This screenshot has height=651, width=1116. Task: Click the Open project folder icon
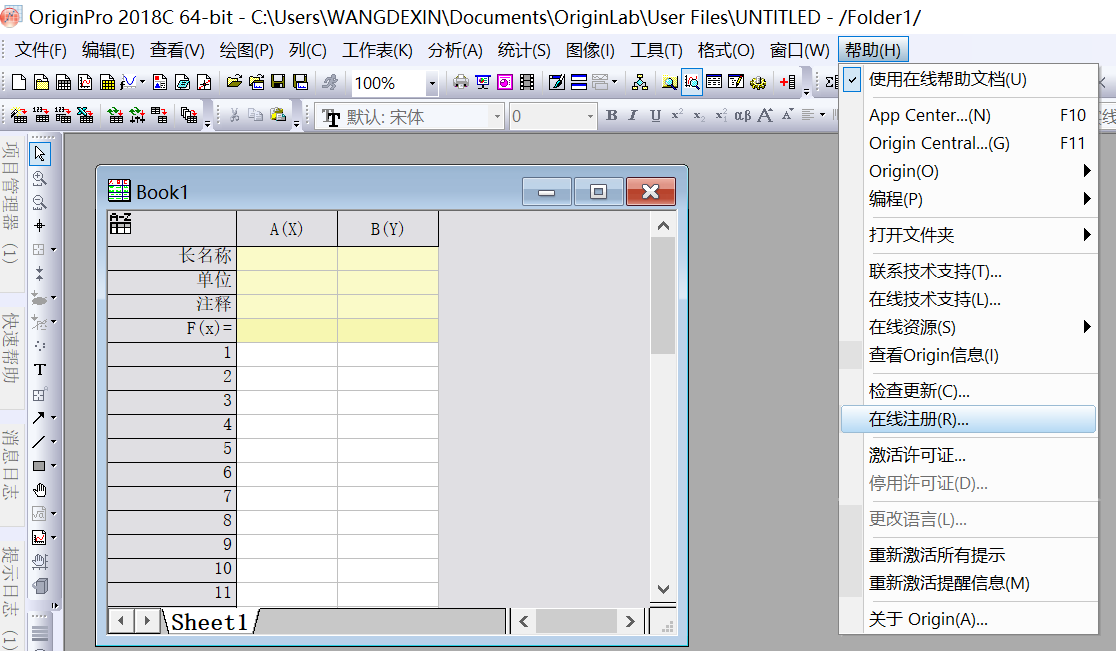[234, 83]
